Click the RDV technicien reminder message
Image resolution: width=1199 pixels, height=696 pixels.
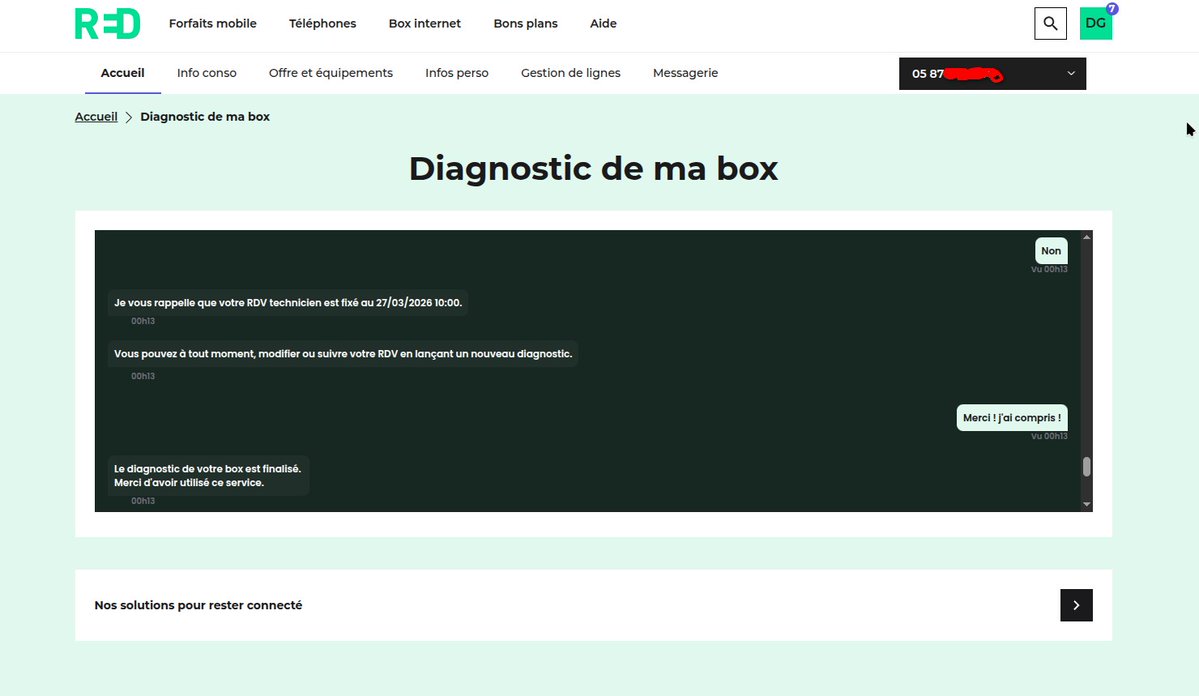[288, 303]
